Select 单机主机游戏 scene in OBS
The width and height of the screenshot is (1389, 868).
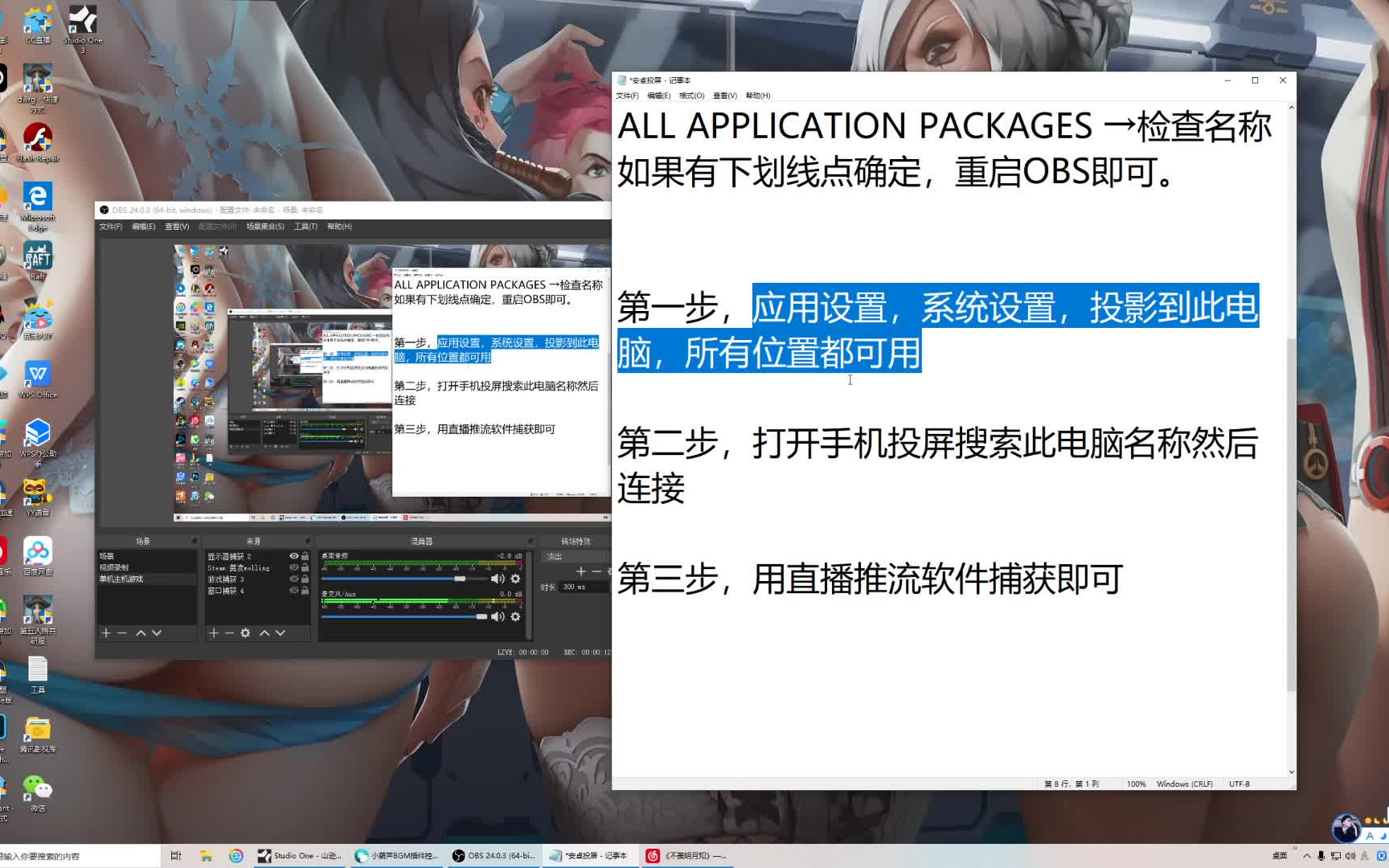point(146,579)
